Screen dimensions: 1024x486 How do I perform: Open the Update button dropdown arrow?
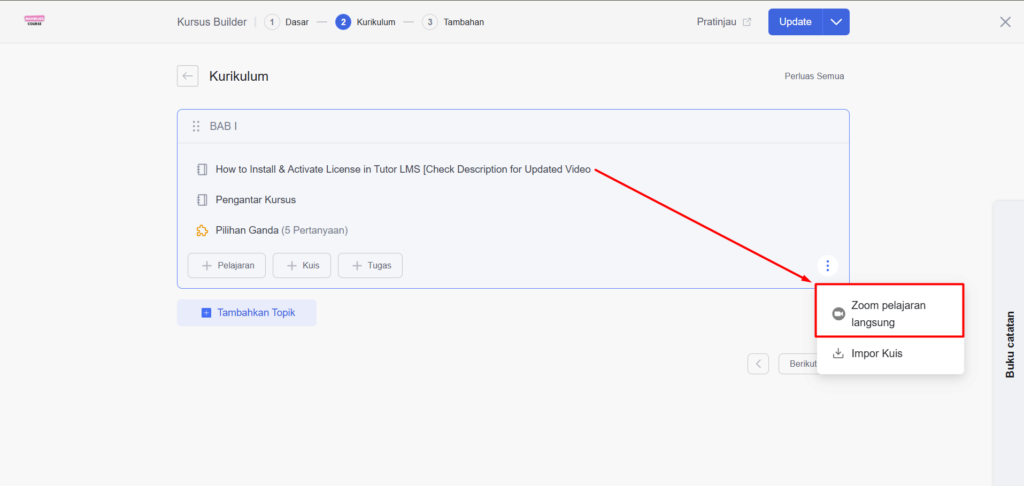836,22
